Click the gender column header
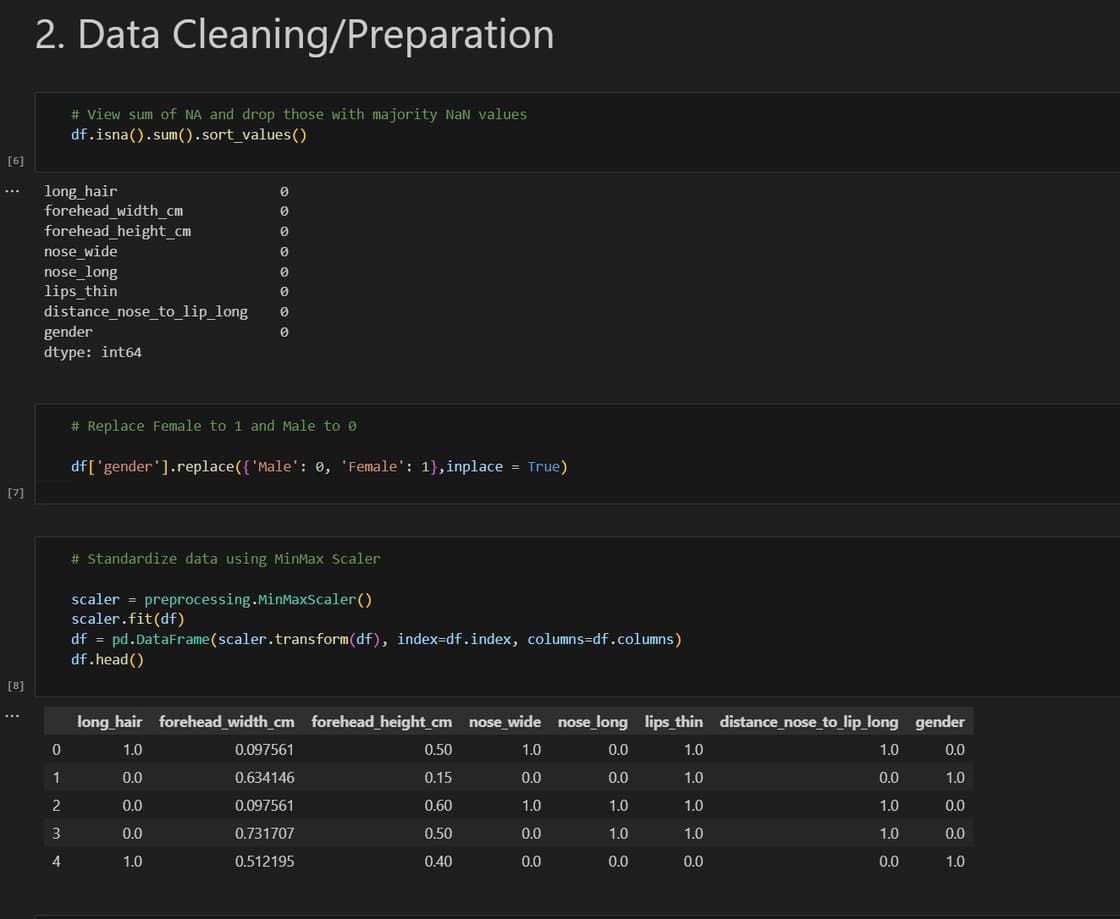This screenshot has height=919, width=1120. point(939,722)
